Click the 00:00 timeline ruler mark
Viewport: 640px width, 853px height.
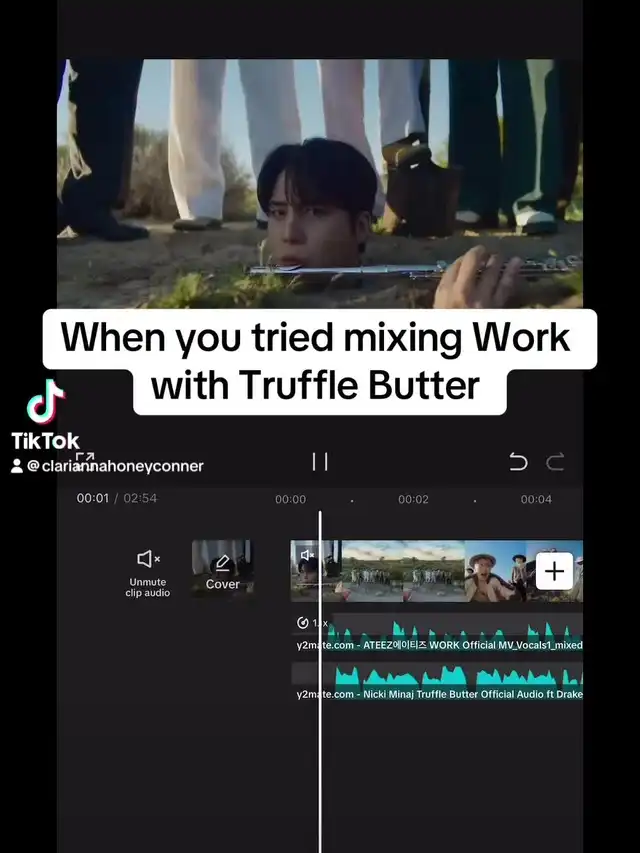click(291, 499)
